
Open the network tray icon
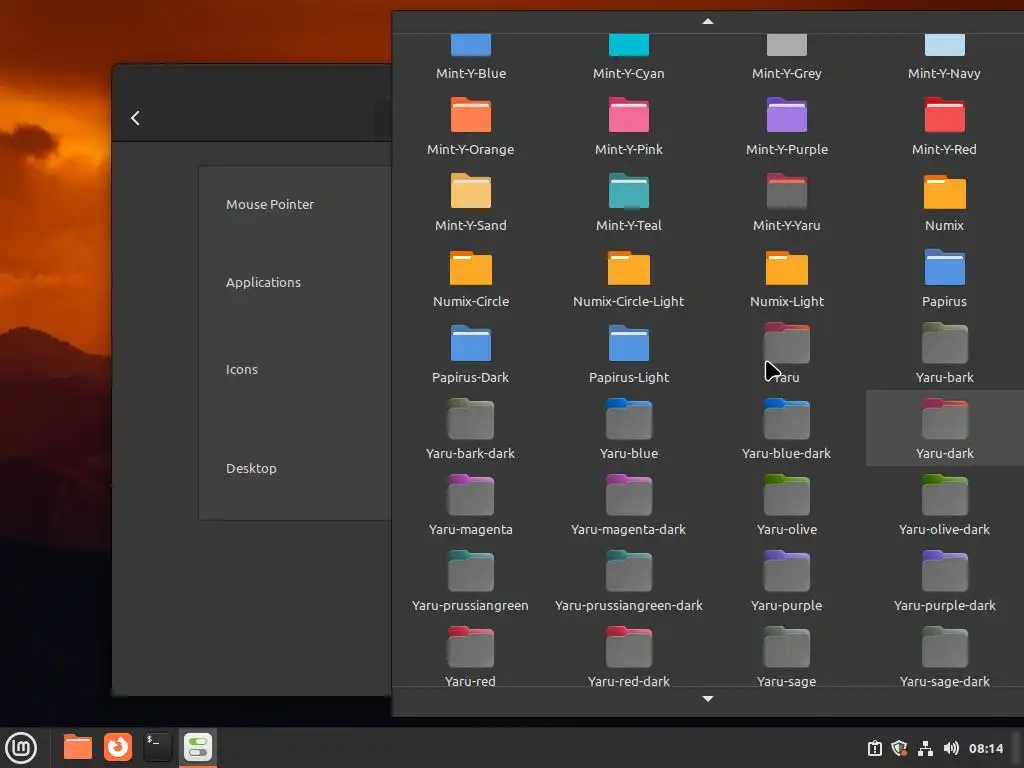click(x=925, y=748)
